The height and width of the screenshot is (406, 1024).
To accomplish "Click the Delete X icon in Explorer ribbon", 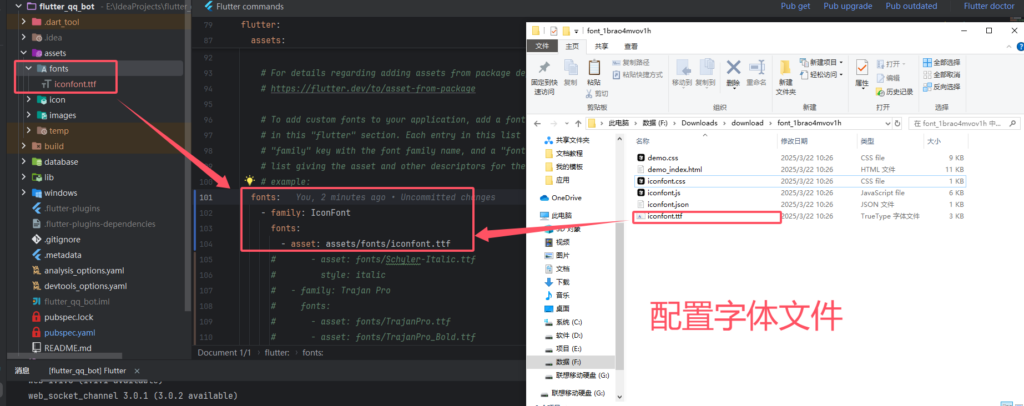I will coord(733,67).
